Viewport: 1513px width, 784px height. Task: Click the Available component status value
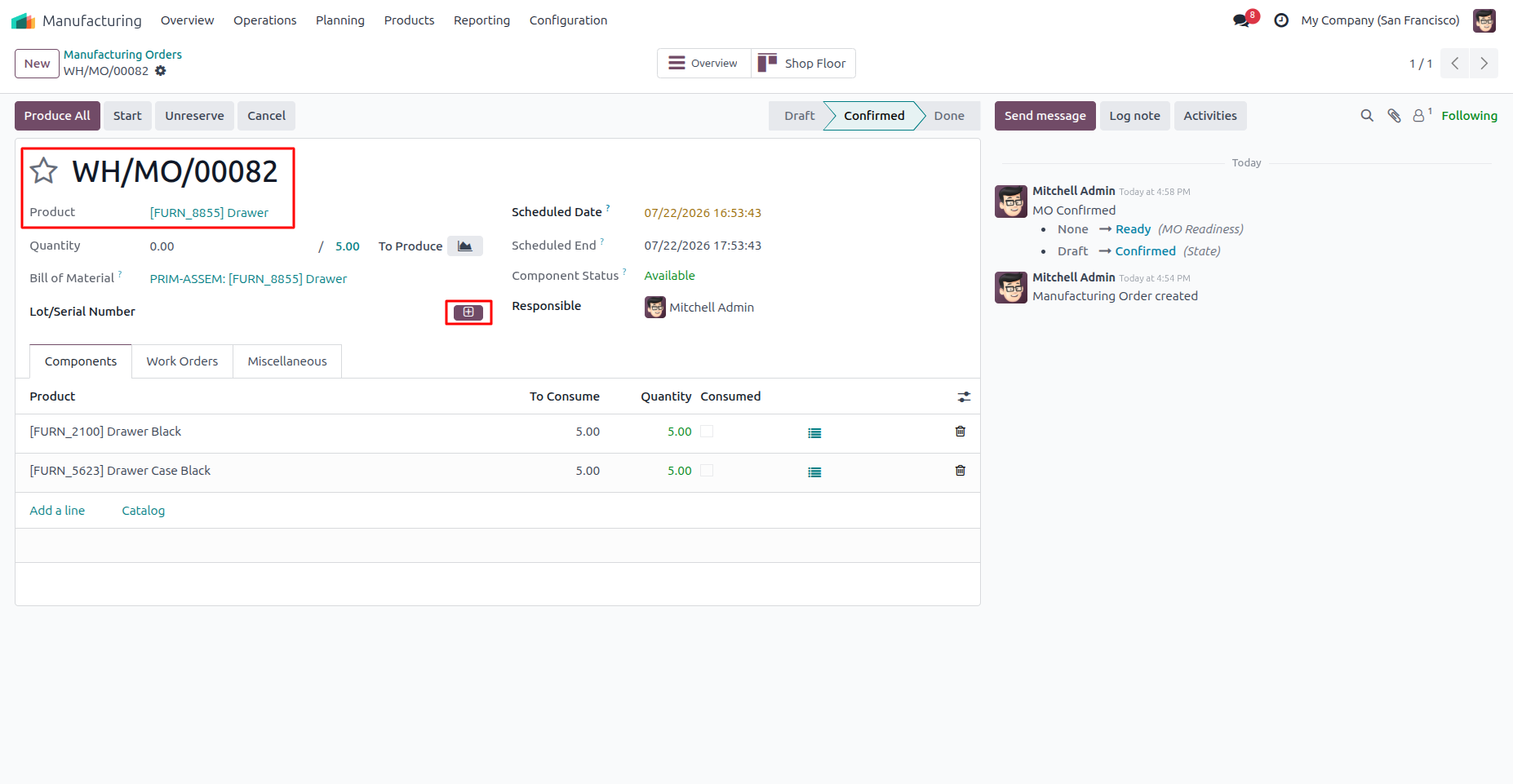[670, 276]
